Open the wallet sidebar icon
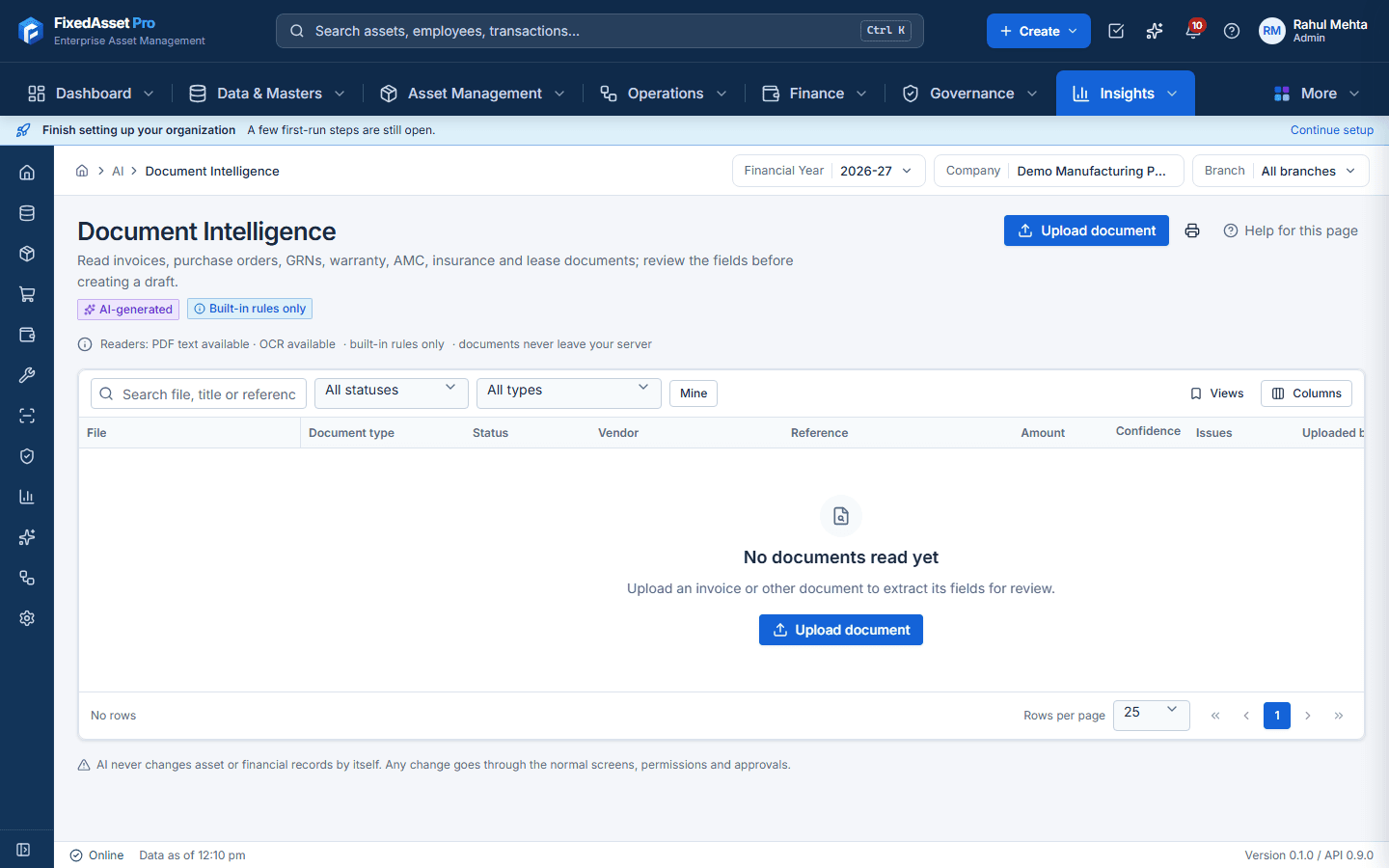Screen dimensions: 1389x868 pyautogui.click(x=27, y=335)
